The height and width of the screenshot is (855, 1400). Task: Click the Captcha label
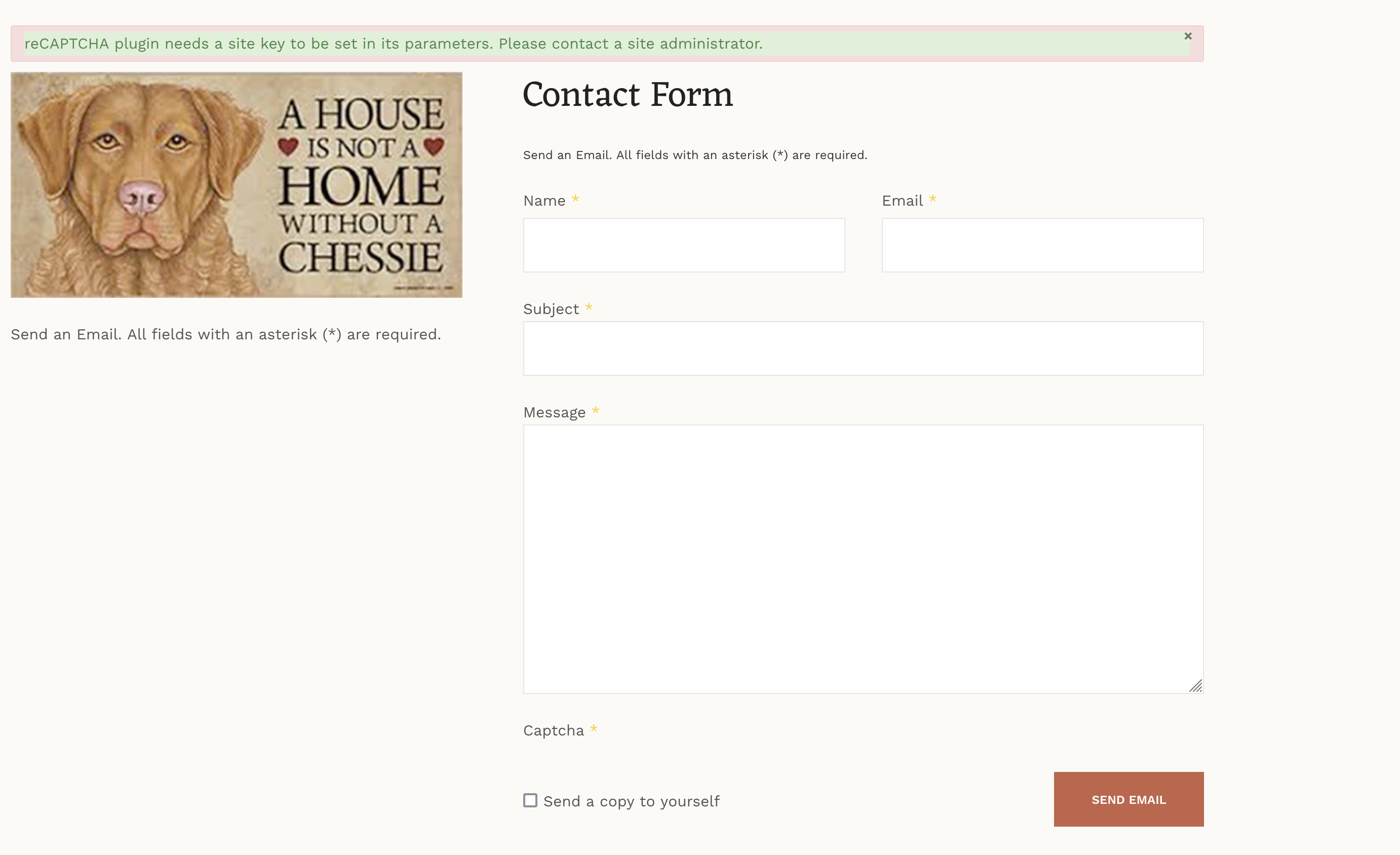pos(553,730)
